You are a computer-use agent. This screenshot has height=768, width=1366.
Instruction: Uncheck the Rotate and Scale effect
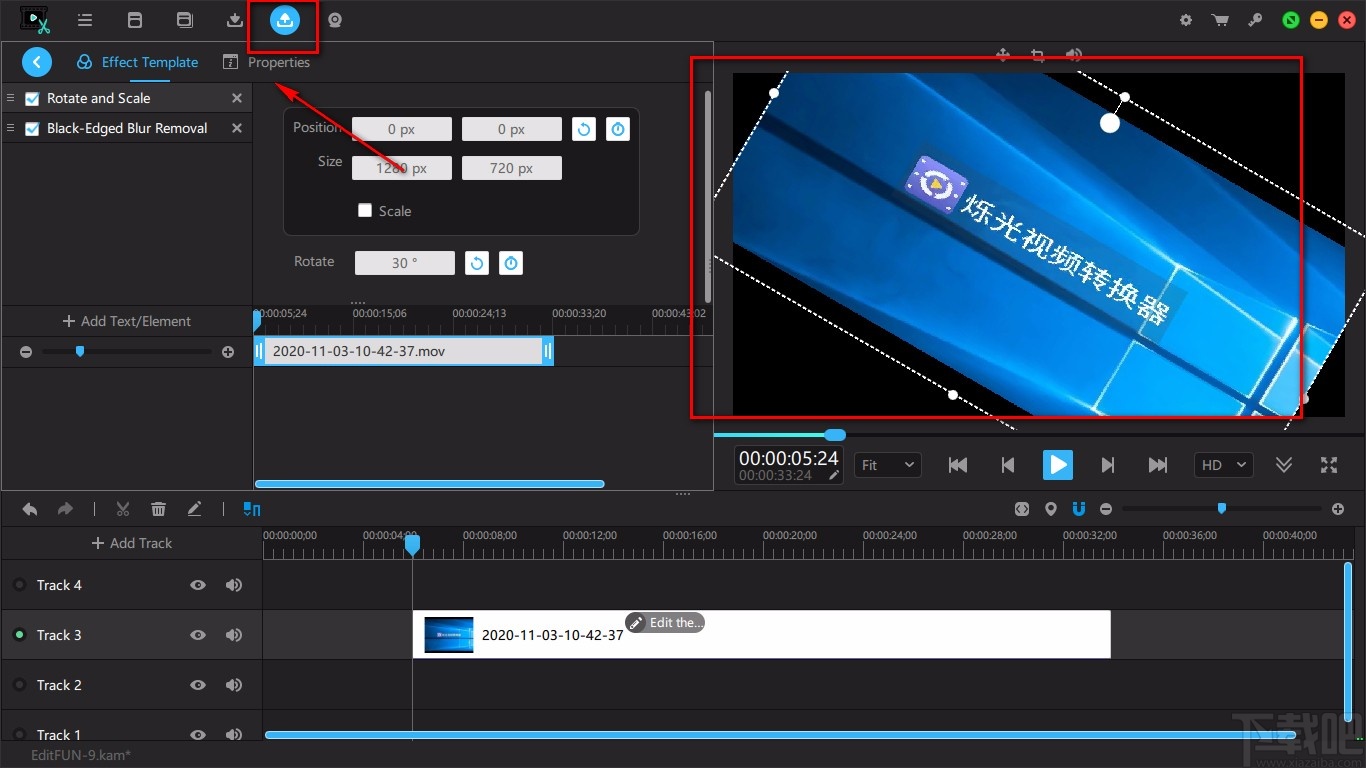[32, 98]
